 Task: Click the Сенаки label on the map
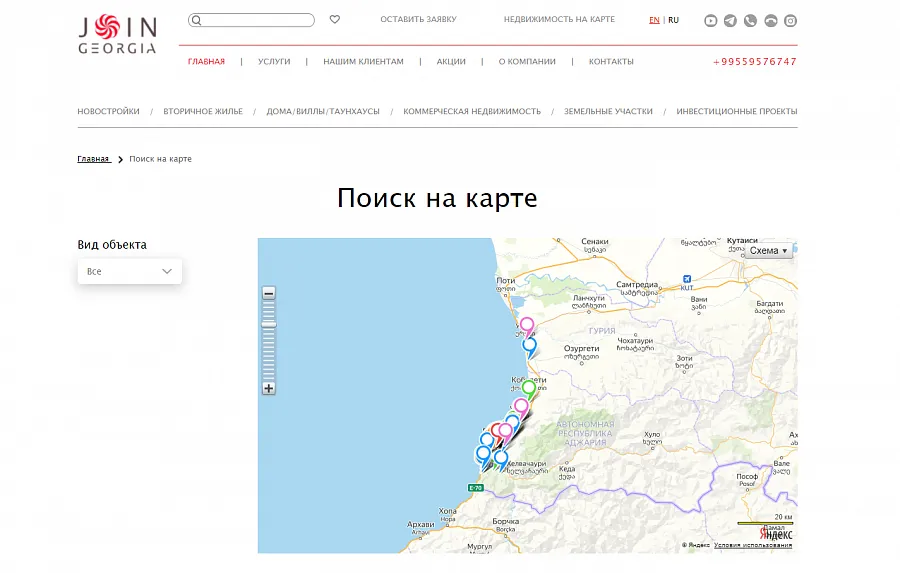pos(595,242)
